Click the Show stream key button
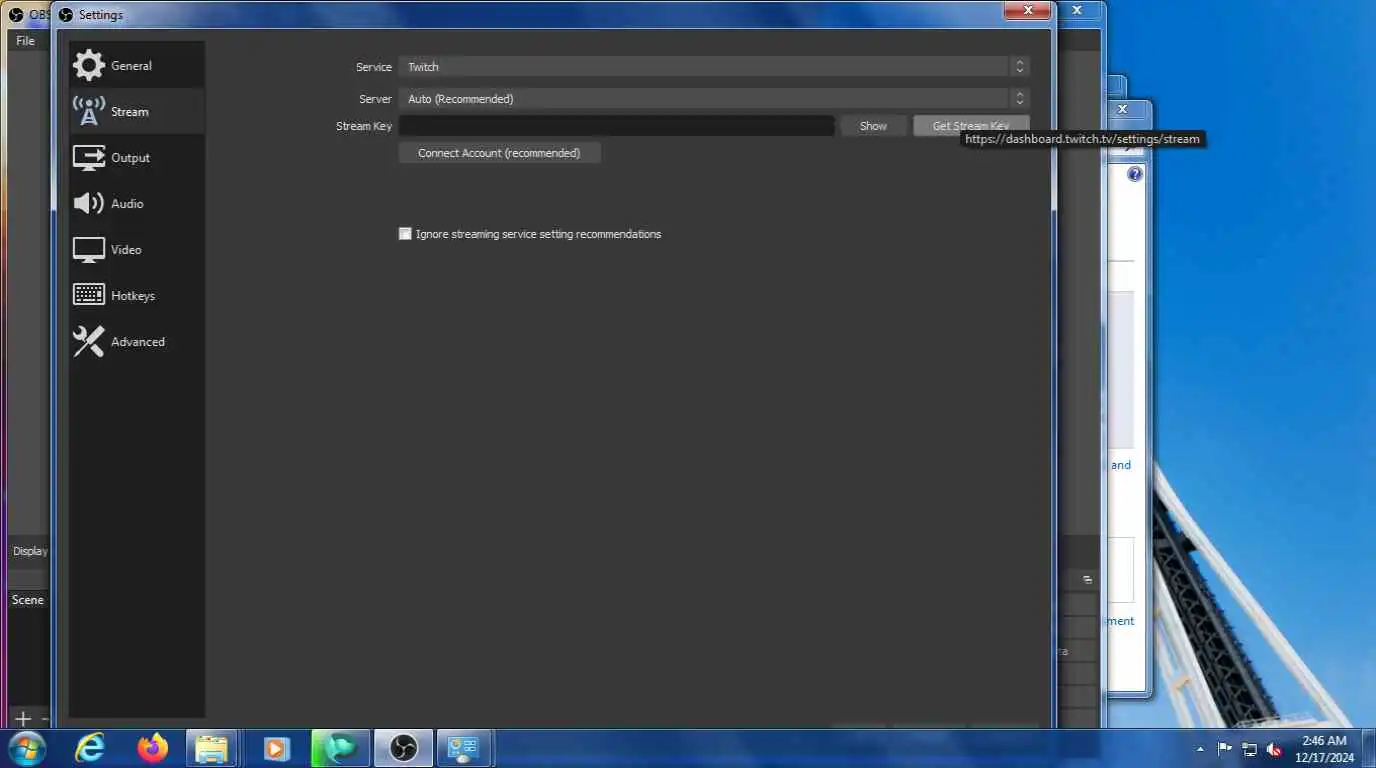Screen dimensions: 1376x768 point(873,126)
